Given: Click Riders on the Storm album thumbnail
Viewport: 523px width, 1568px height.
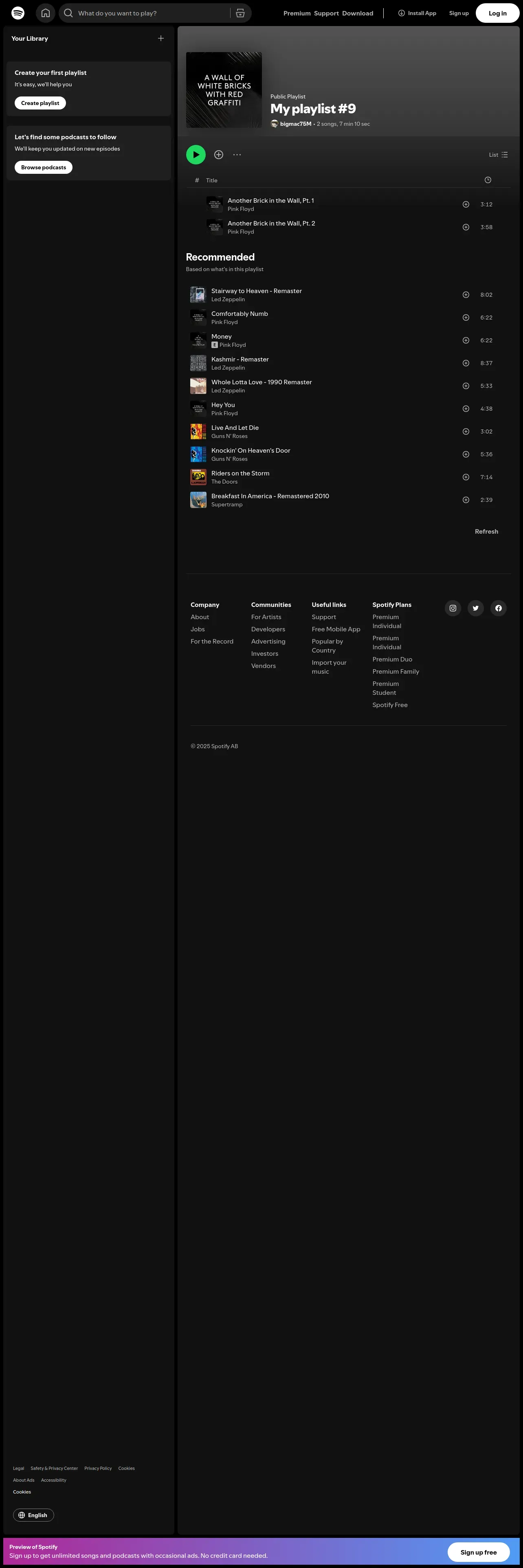Looking at the screenshot, I should [198, 477].
